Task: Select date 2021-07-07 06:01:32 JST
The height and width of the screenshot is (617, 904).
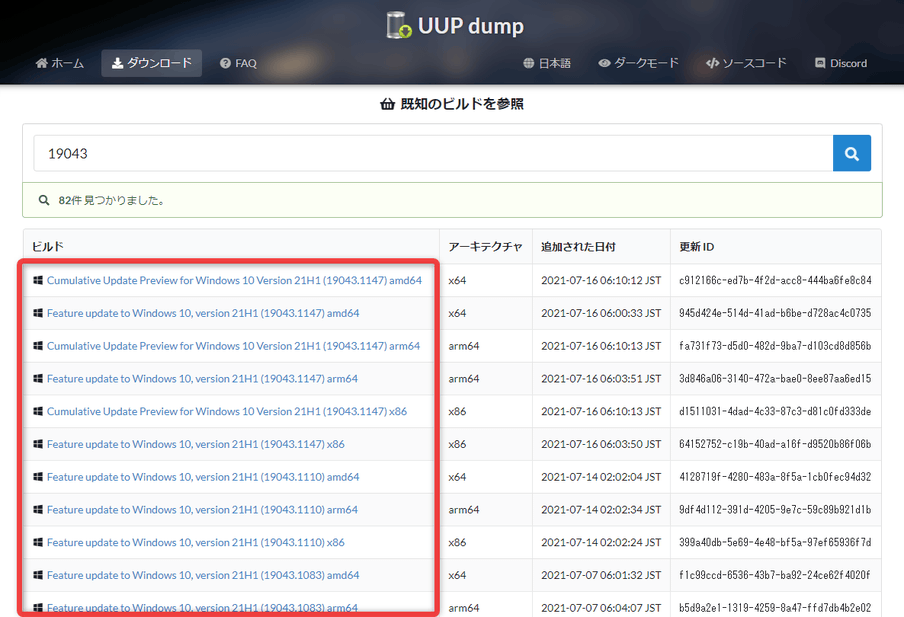Action: (601, 575)
